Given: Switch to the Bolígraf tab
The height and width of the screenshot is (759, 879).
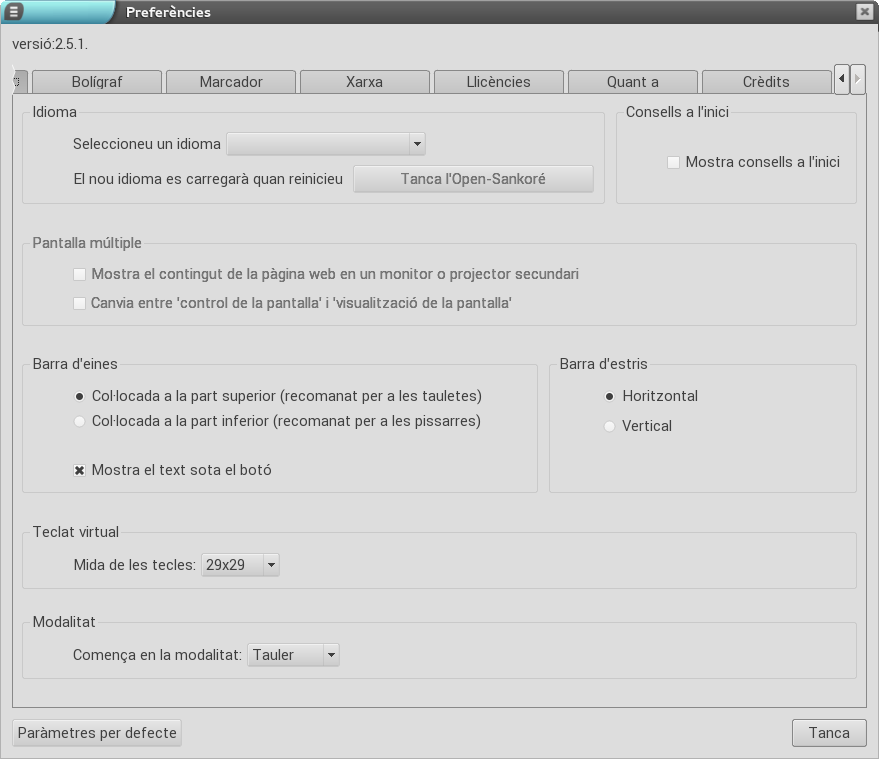Looking at the screenshot, I should point(96,82).
